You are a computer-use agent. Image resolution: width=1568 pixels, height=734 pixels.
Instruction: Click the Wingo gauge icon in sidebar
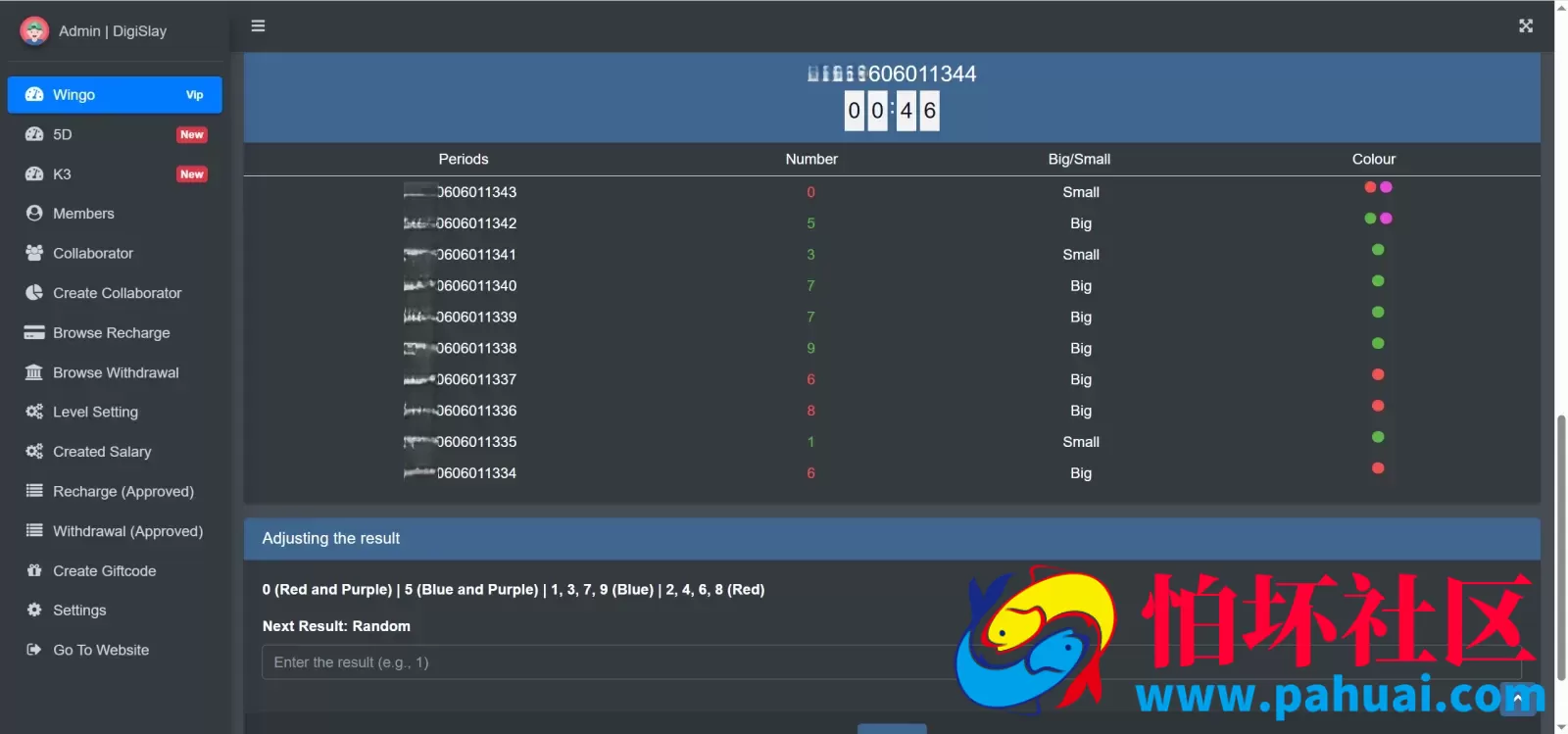[34, 95]
